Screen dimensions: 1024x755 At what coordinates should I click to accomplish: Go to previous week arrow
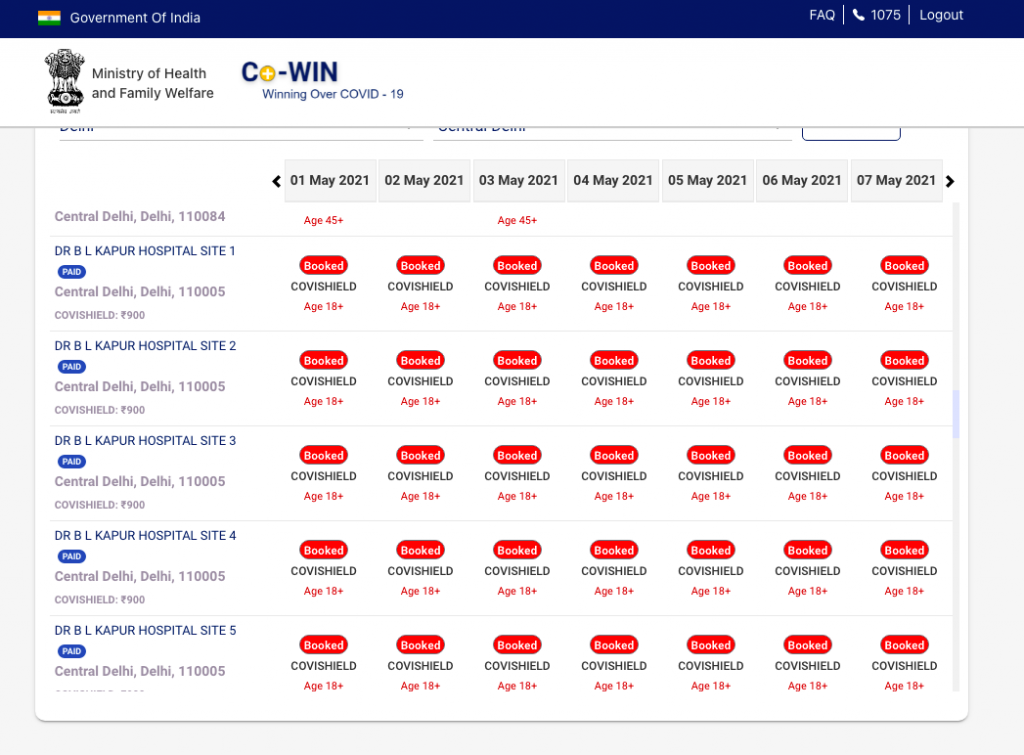(276, 182)
